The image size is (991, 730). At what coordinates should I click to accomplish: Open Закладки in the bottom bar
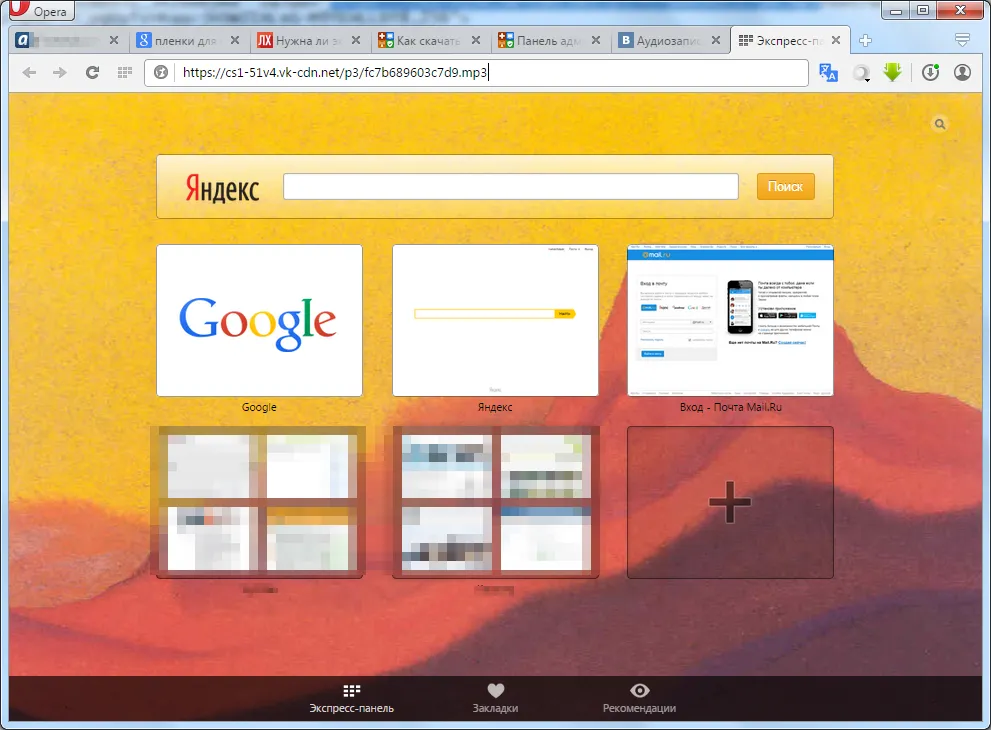[495, 698]
